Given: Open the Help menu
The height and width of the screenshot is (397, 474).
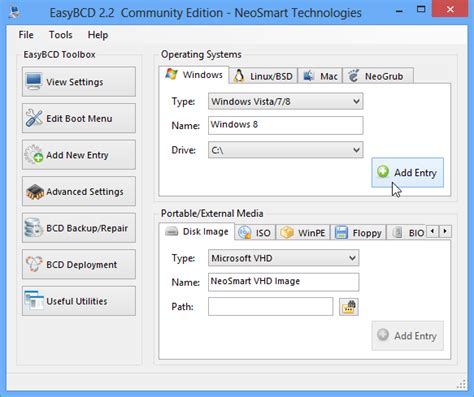Looking at the screenshot, I should pos(98,35).
